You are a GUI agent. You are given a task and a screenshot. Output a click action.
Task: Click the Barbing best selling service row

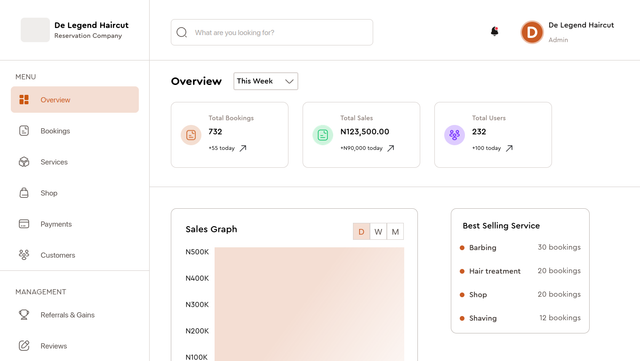point(520,247)
